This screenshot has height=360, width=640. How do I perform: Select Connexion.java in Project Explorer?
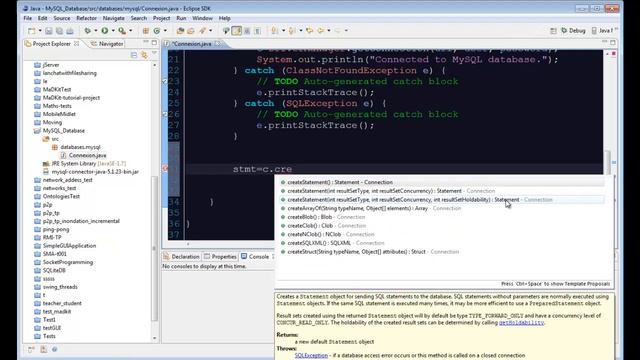tap(87, 156)
